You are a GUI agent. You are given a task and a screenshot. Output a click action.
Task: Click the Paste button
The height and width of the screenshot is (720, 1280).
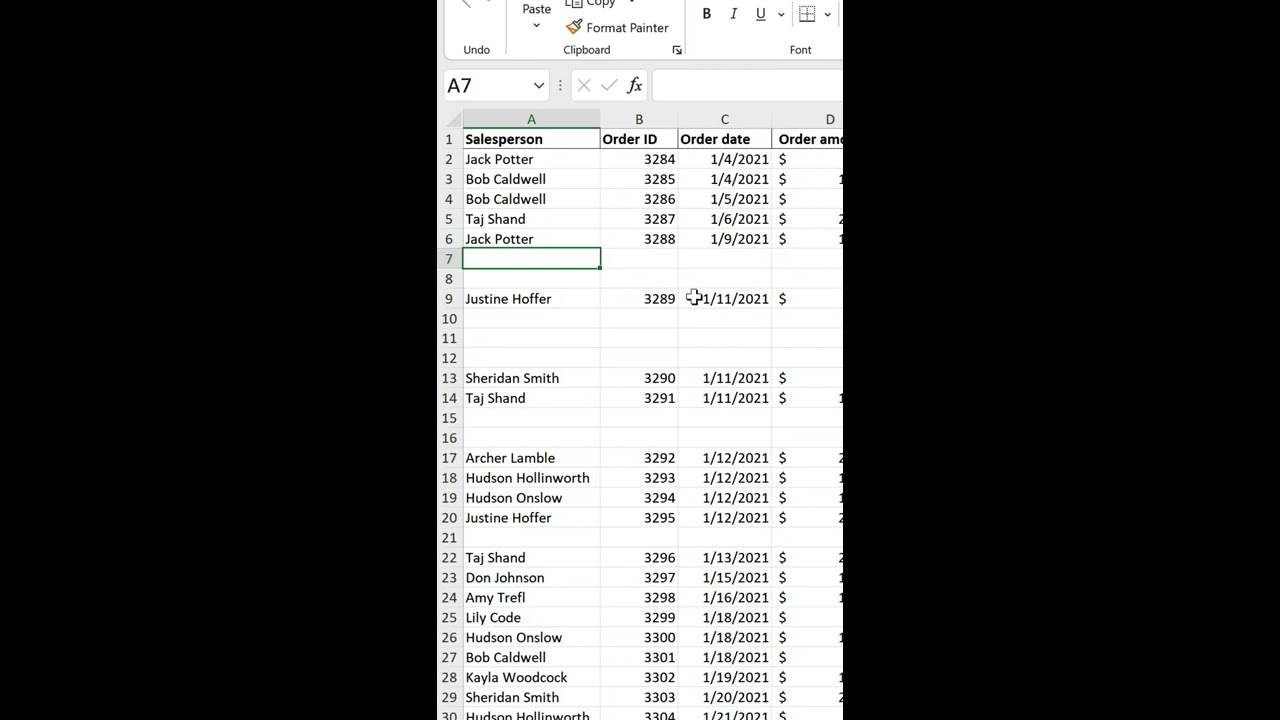536,9
